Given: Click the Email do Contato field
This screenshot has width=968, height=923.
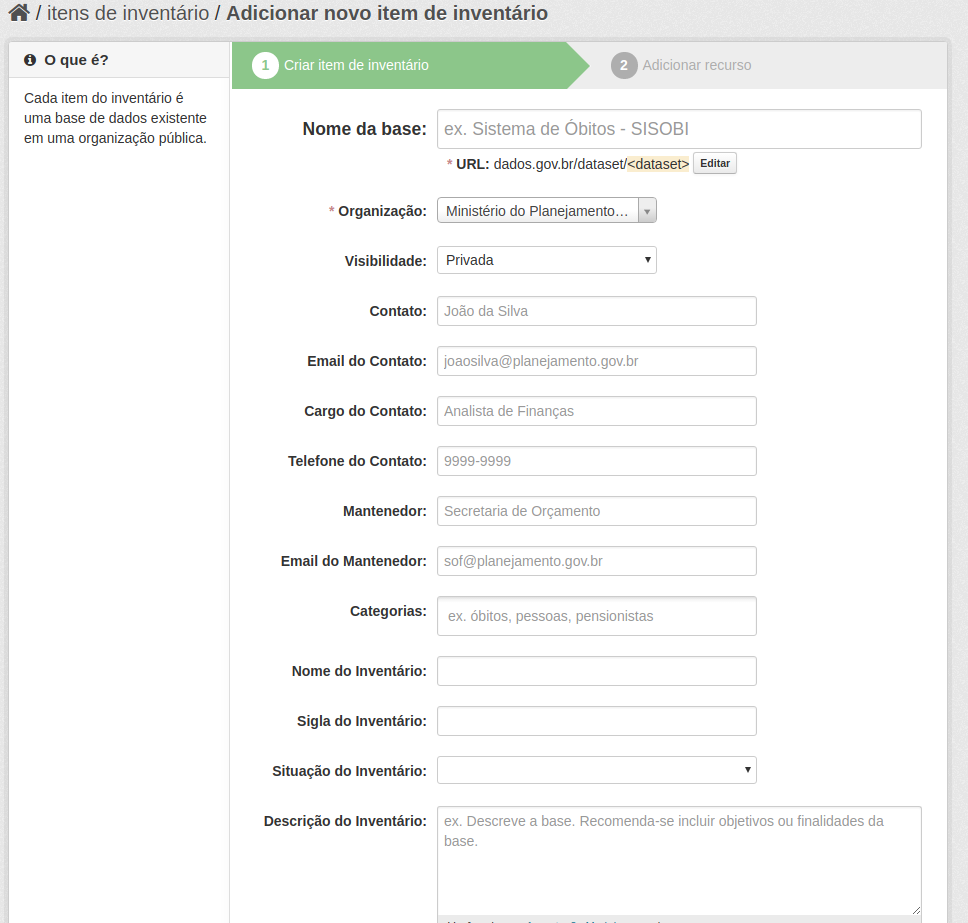Looking at the screenshot, I should point(596,361).
